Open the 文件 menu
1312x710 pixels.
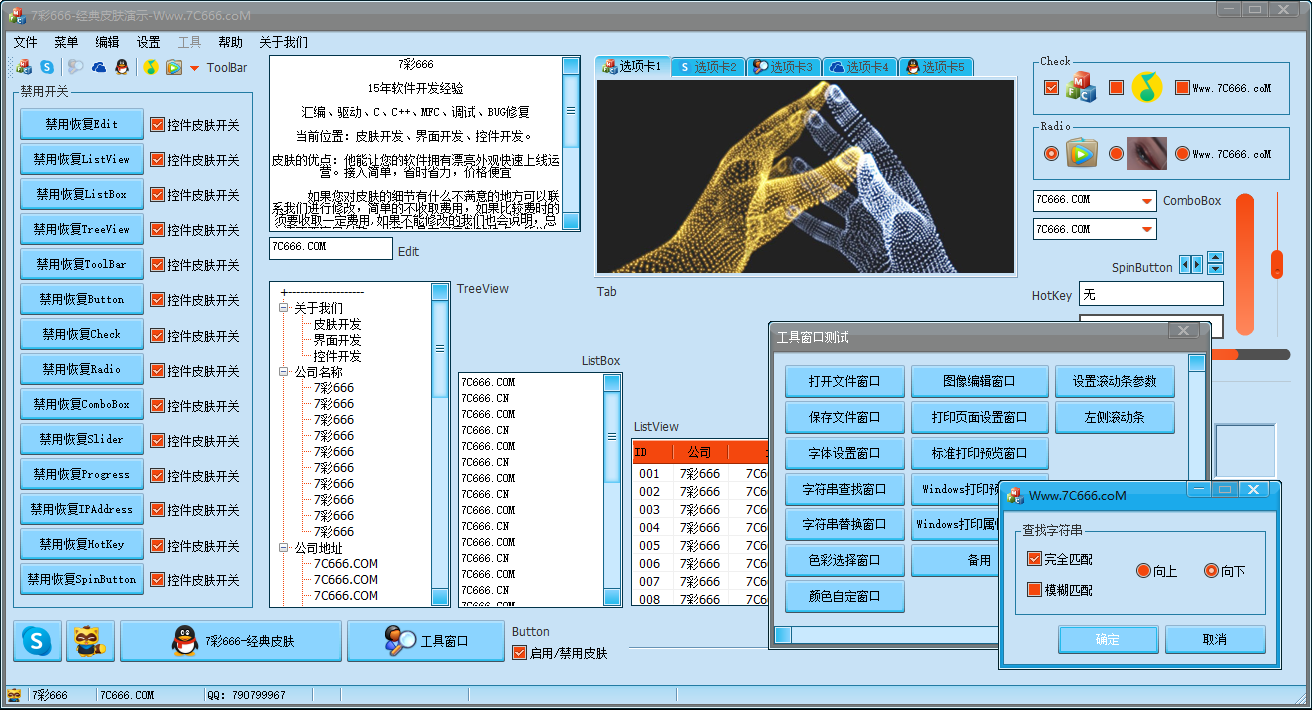point(25,42)
